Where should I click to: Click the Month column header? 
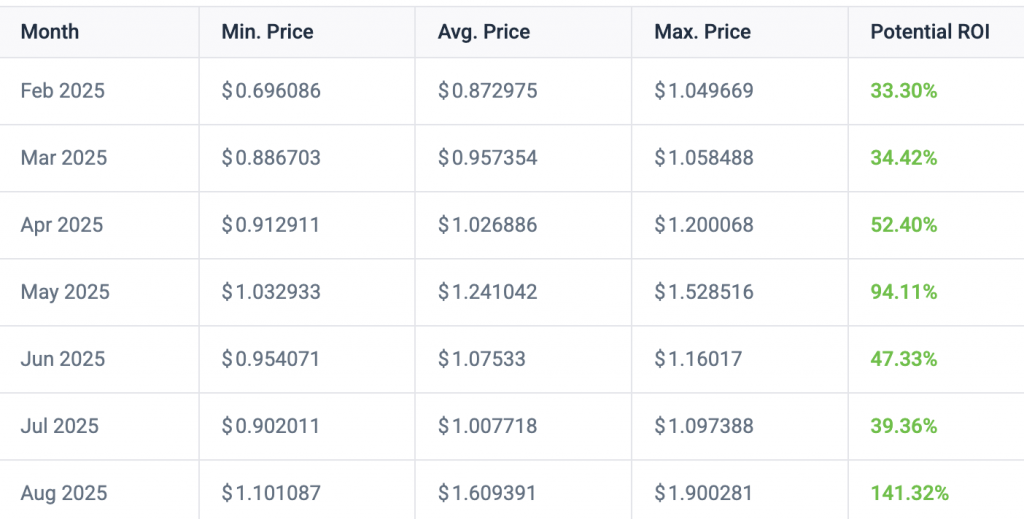coord(50,32)
